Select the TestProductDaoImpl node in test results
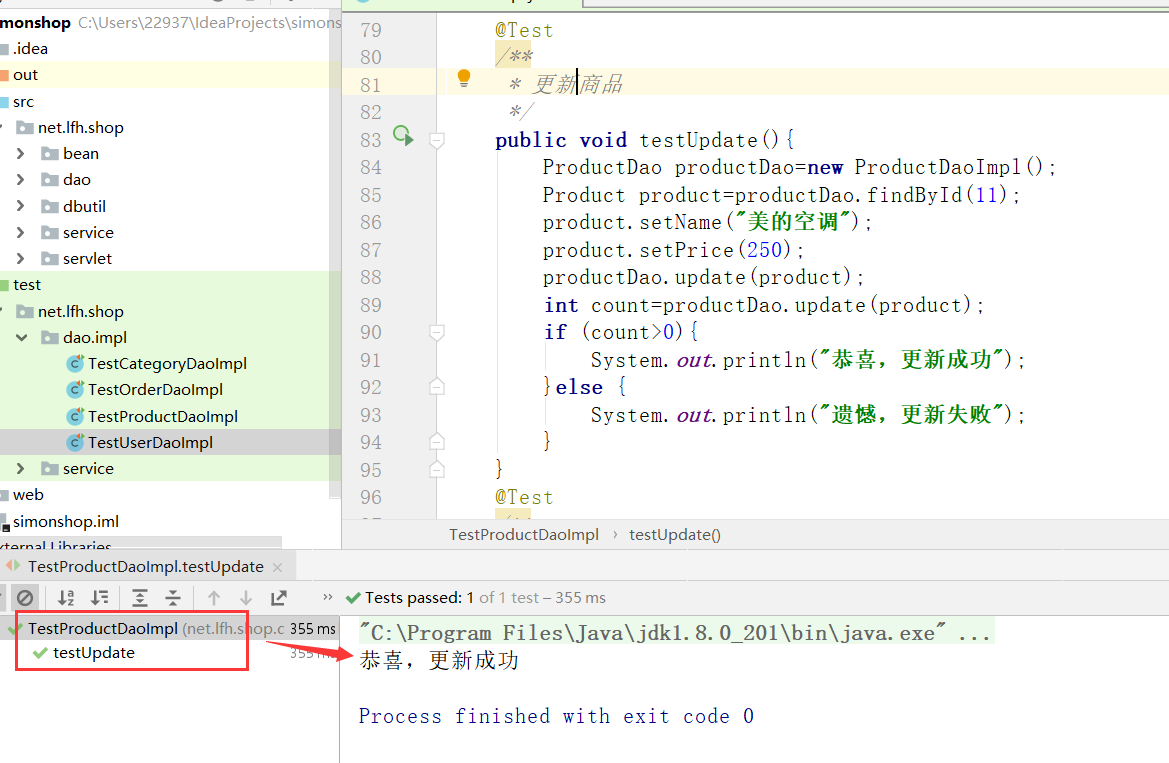 (x=103, y=629)
